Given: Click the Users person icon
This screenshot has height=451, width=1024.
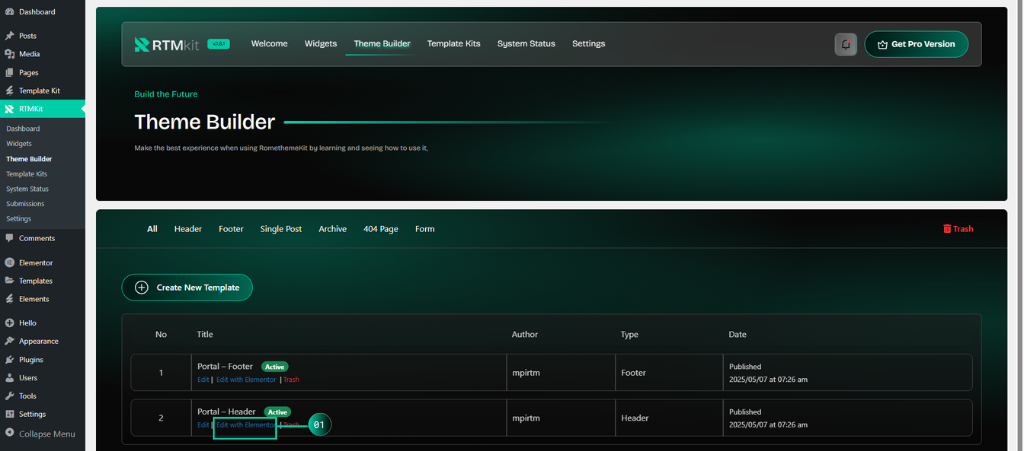Looking at the screenshot, I should [x=10, y=378].
